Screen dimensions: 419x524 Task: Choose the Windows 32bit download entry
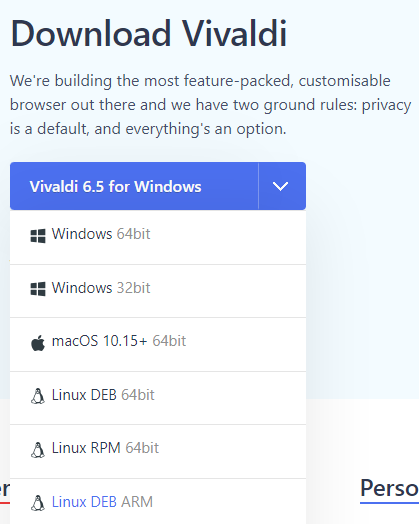pos(158,291)
